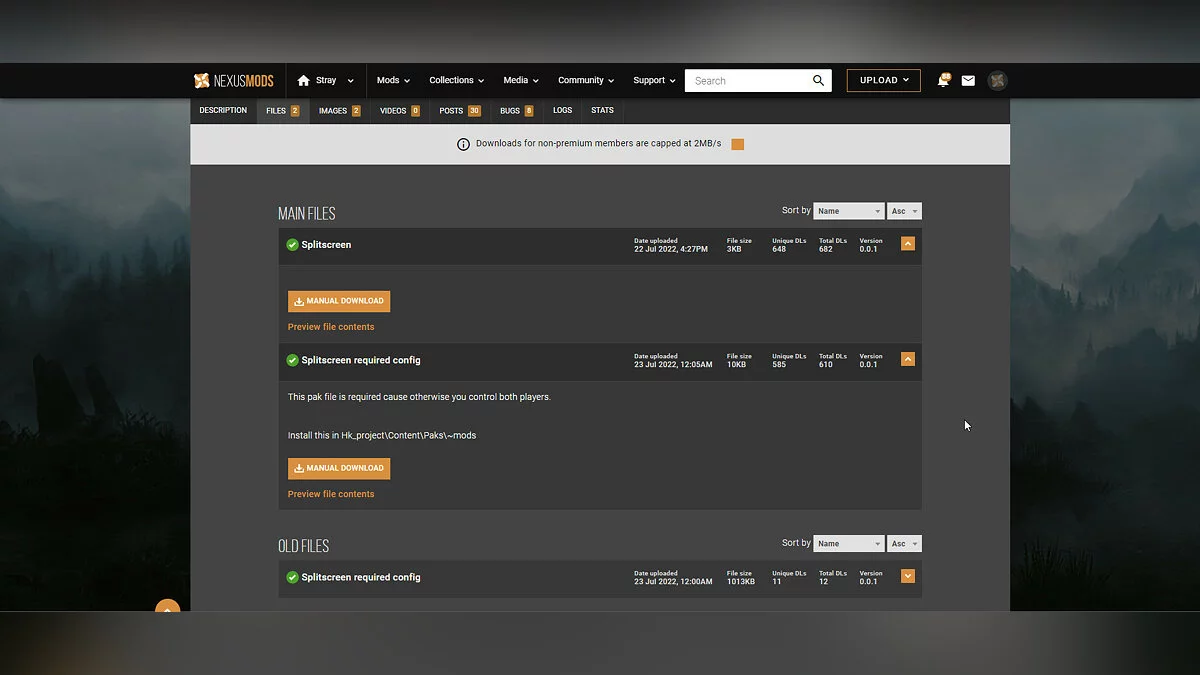Collapse the Splitscreen required config main file
This screenshot has height=675, width=1200.
pyautogui.click(x=907, y=359)
